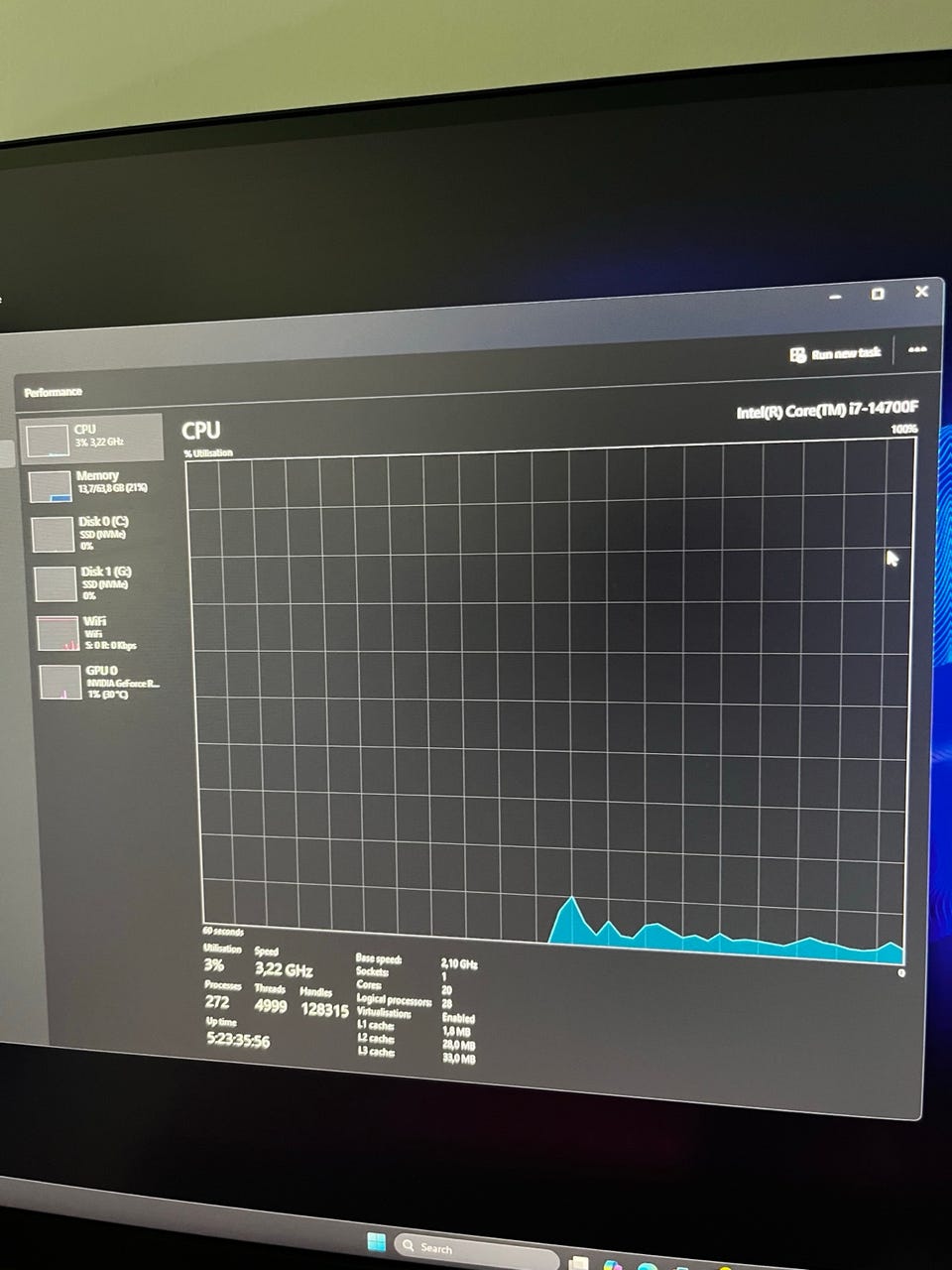This screenshot has height=1270, width=952.
Task: Click the L3 cache value 33,0 MB
Action: (x=458, y=1059)
